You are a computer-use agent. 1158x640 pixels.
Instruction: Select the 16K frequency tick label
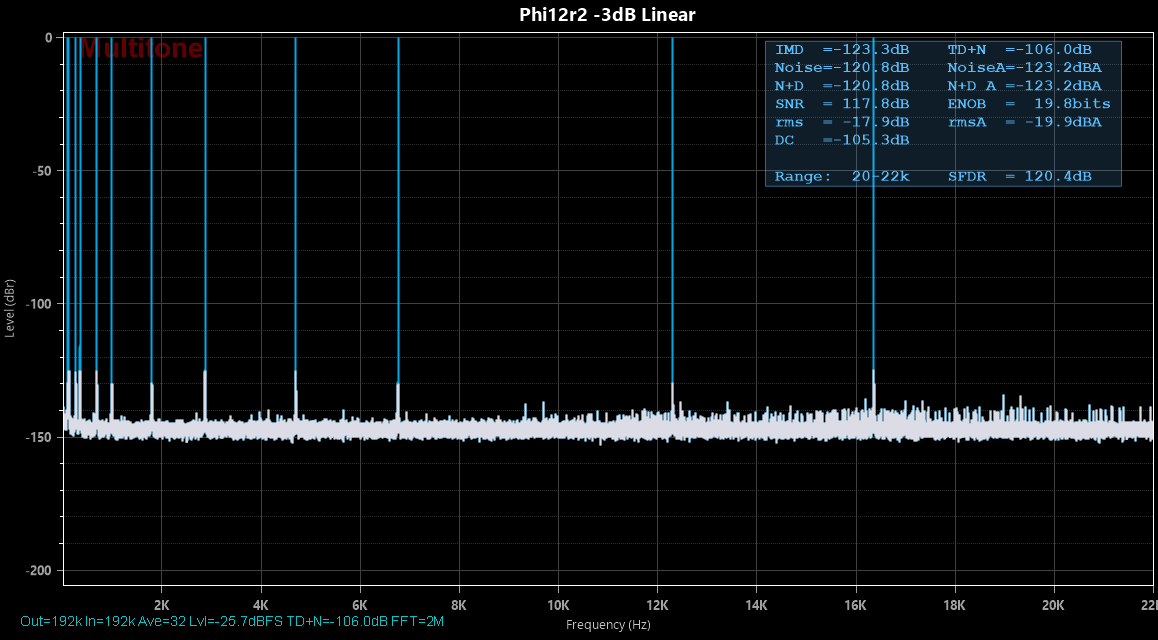pyautogui.click(x=855, y=606)
